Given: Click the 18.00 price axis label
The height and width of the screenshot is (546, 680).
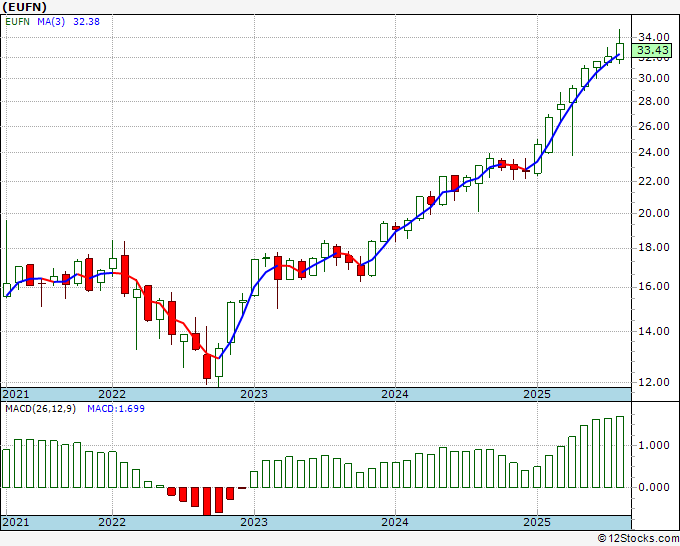Looking at the screenshot, I should 654,247.
